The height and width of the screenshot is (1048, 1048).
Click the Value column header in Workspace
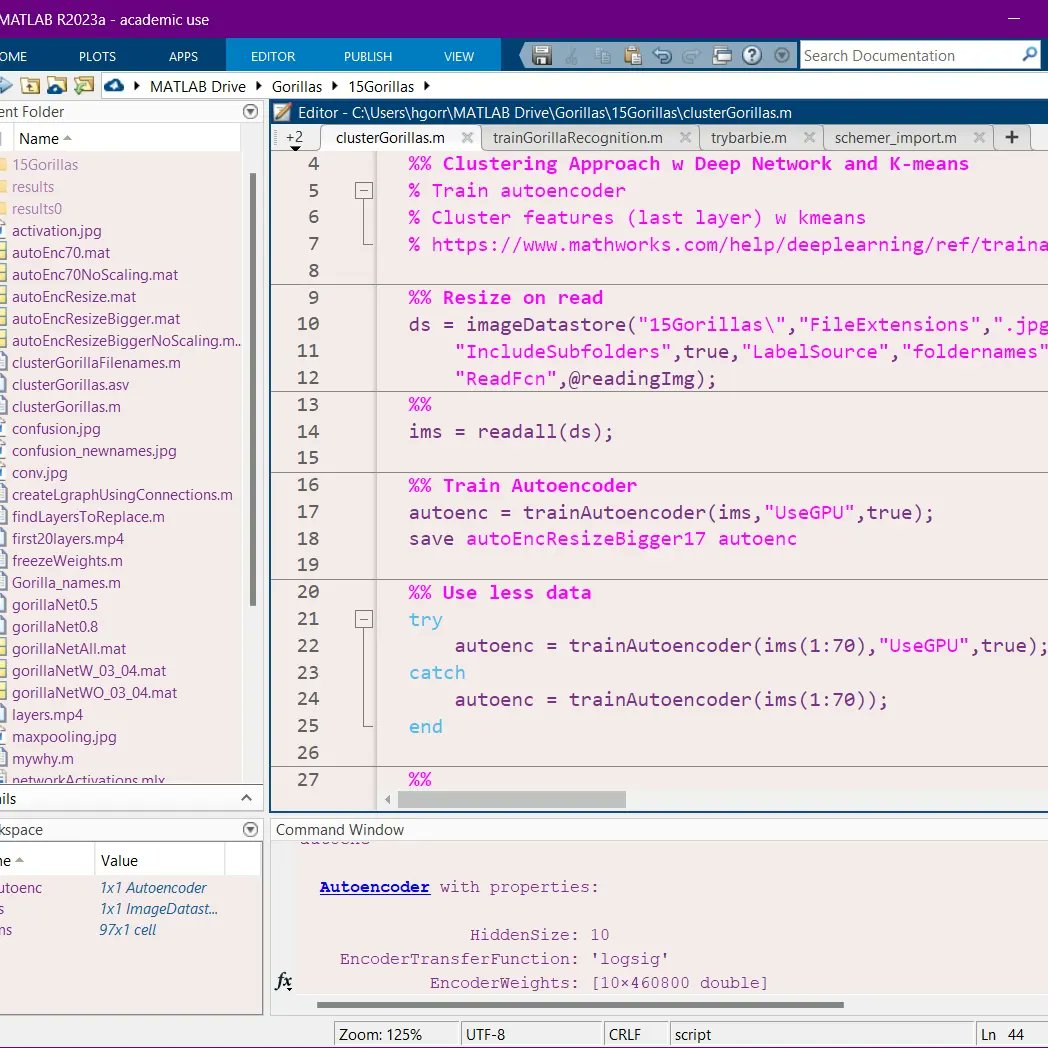click(159, 860)
